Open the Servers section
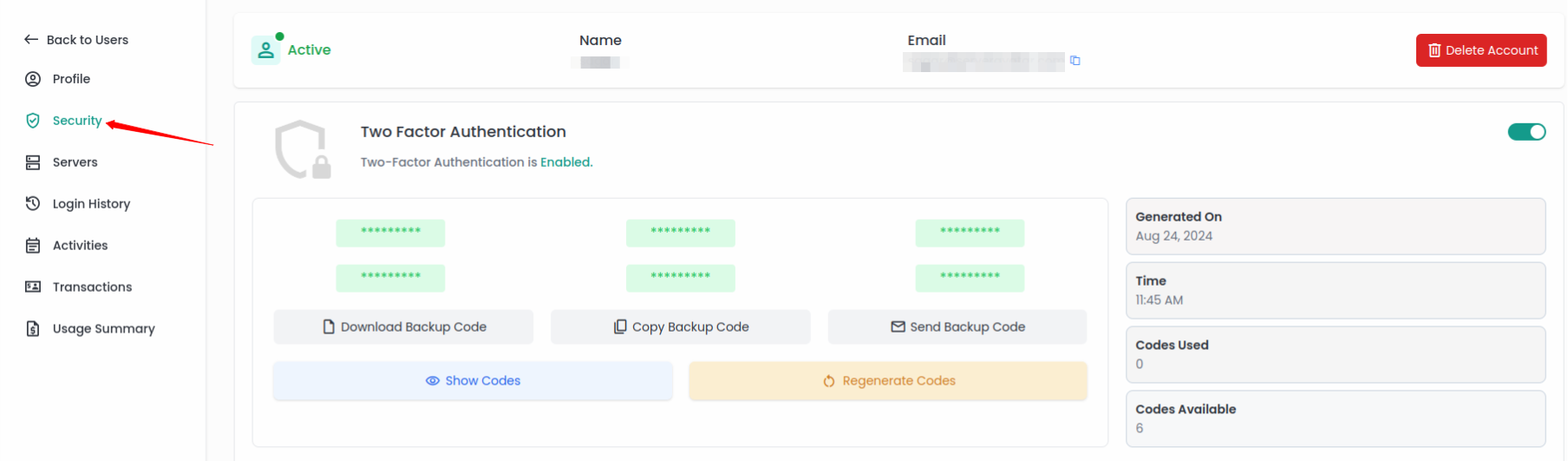Image resolution: width=1568 pixels, height=461 pixels. pos(75,162)
